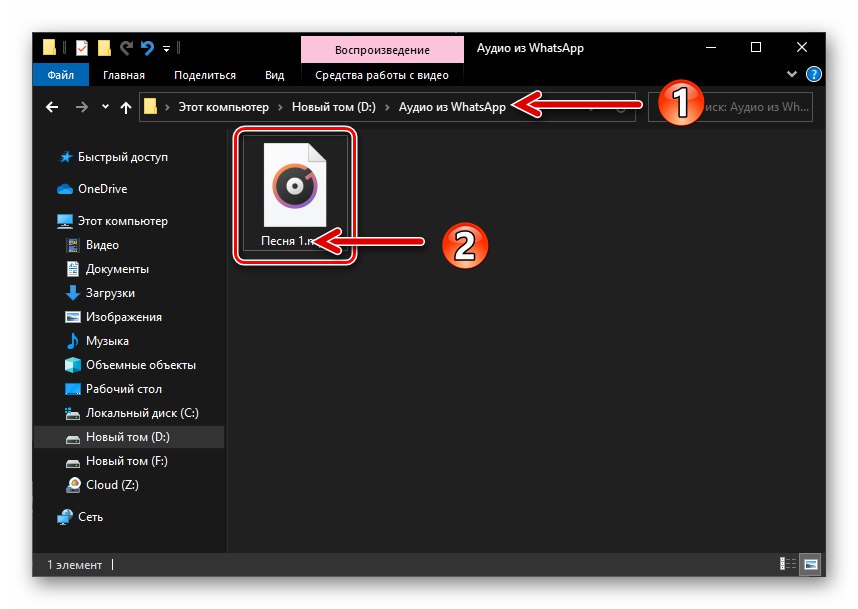Click the Рабочий стол desktop icon
Screen dimensions: 858x609
coord(72,389)
